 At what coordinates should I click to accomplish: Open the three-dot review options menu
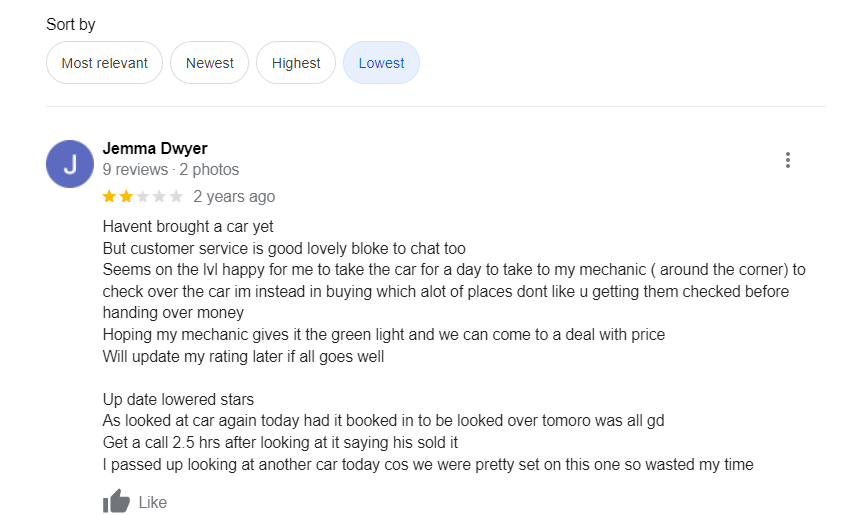tap(788, 160)
